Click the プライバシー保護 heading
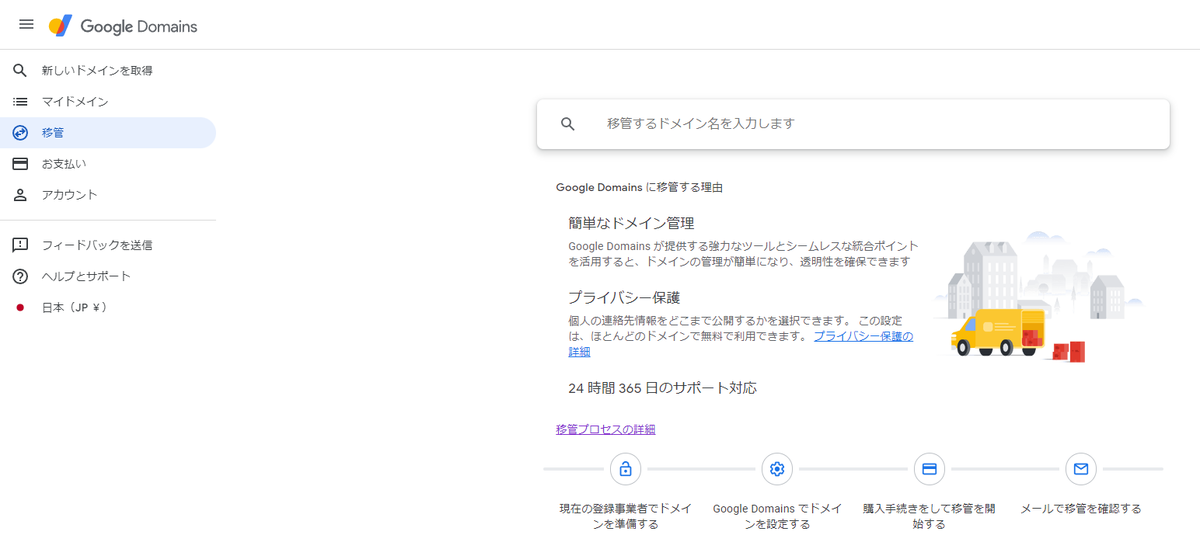Screen dimensions: 1200x549 coord(624,297)
